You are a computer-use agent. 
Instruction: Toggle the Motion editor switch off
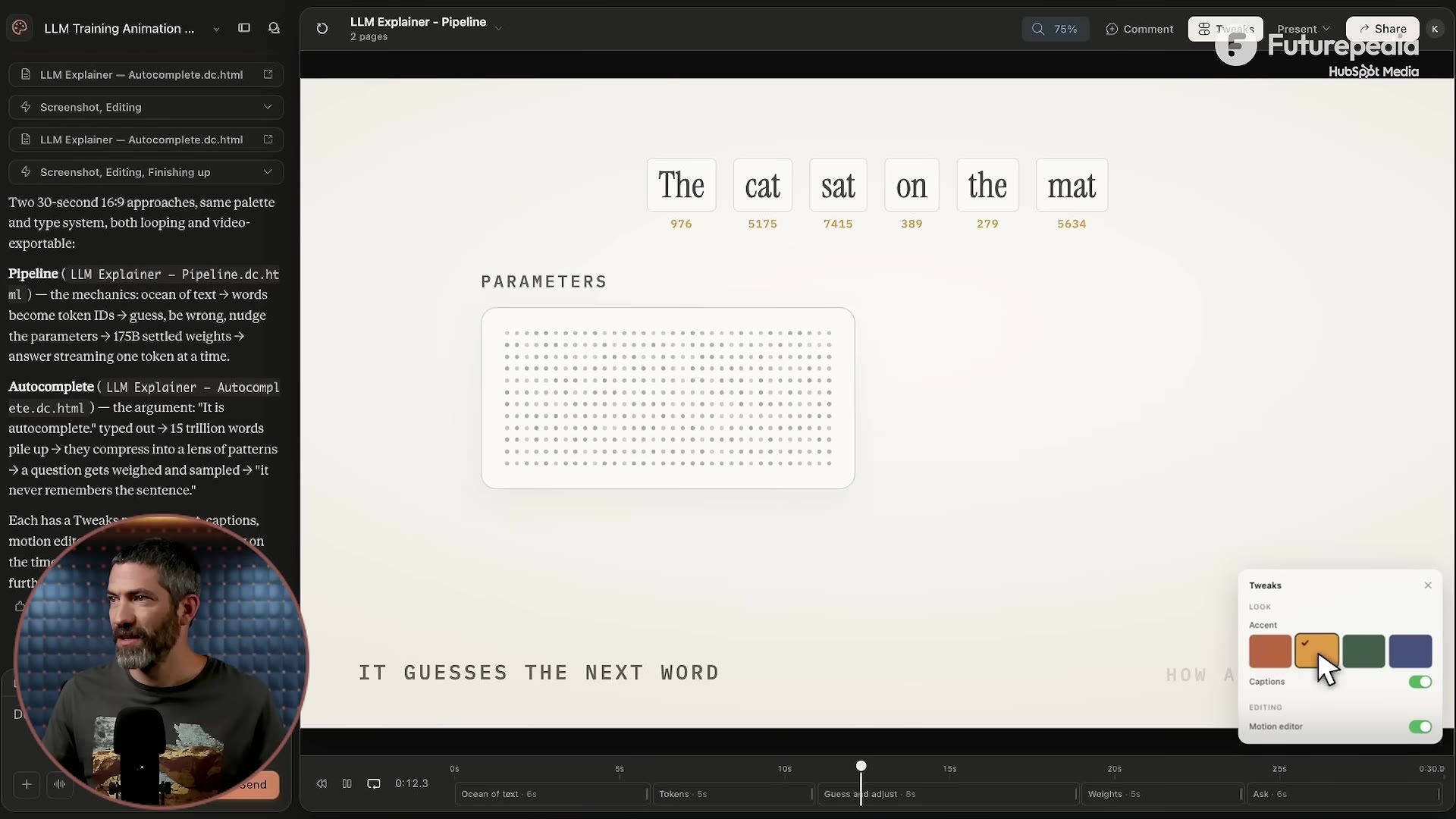1420,726
